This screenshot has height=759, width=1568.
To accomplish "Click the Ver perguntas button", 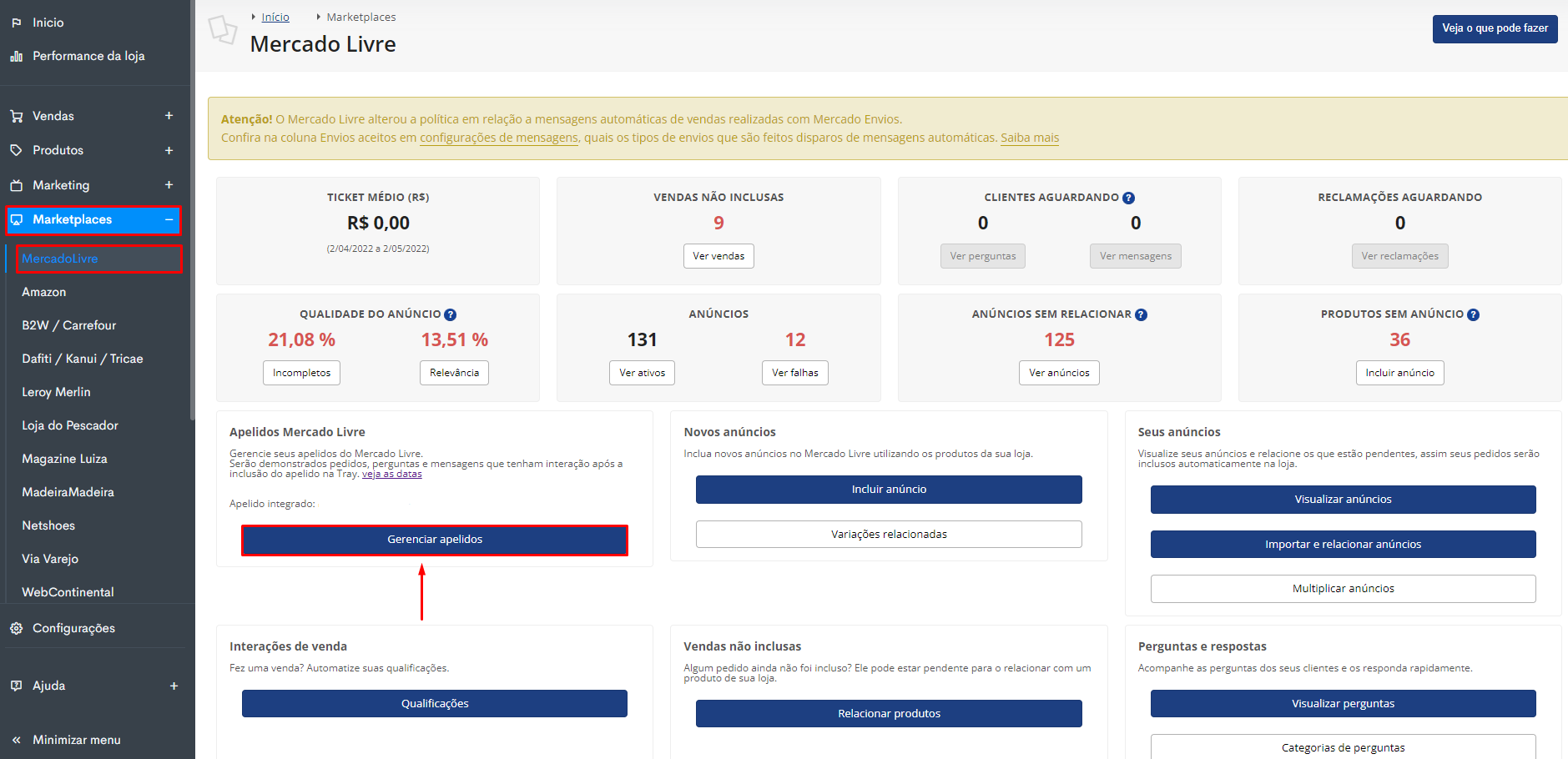I will point(983,256).
